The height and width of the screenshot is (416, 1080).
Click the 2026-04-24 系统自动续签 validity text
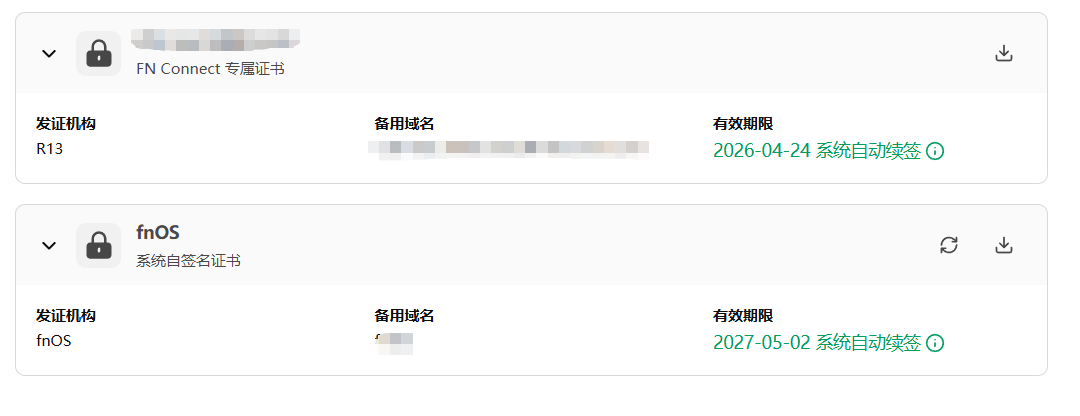[816, 152]
